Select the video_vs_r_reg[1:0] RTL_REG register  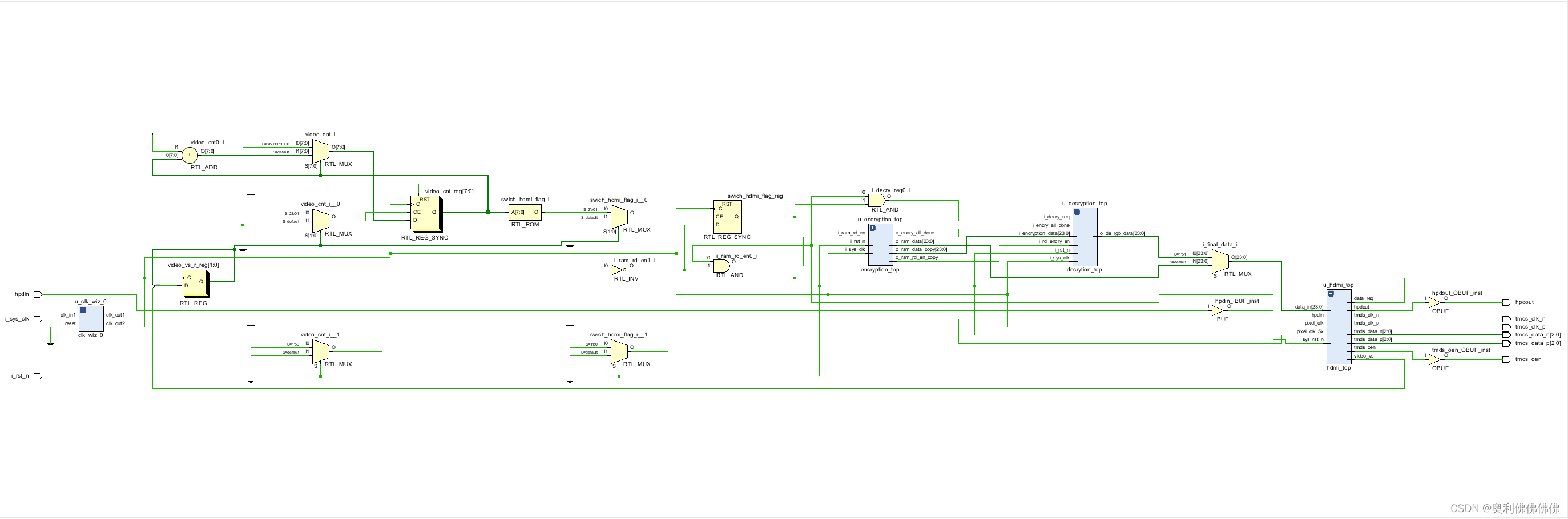(x=195, y=284)
